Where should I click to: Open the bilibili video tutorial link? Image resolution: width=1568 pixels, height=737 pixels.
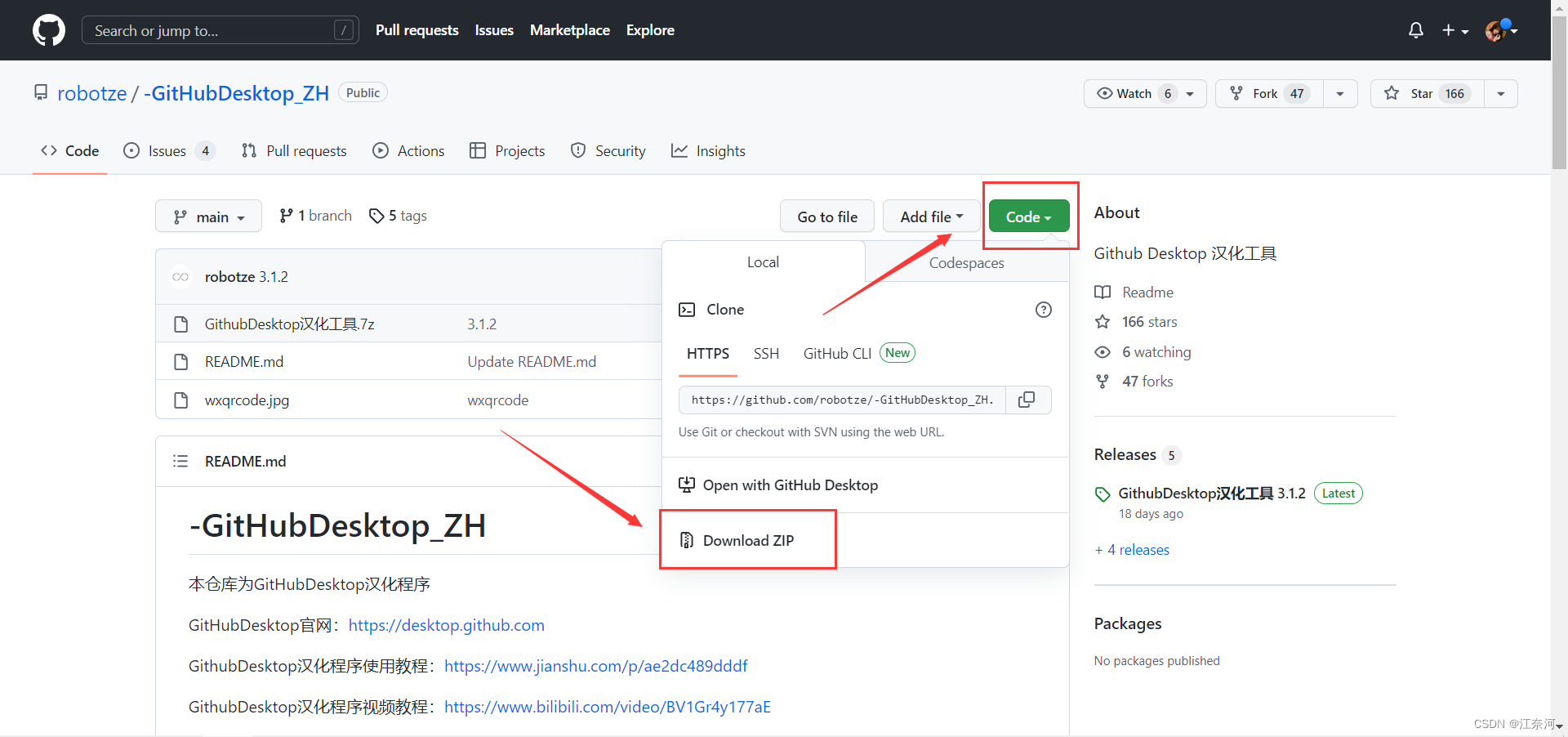[608, 707]
